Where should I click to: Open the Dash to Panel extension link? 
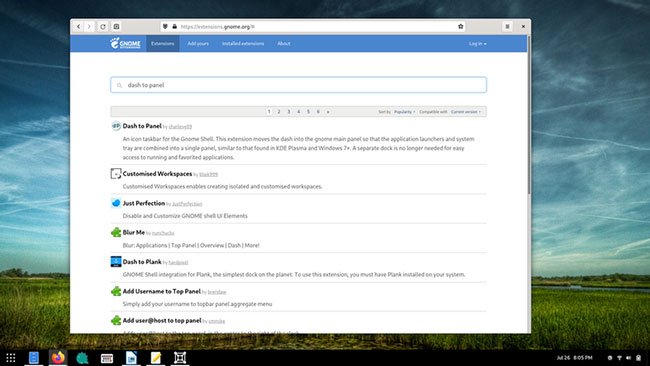click(x=142, y=126)
